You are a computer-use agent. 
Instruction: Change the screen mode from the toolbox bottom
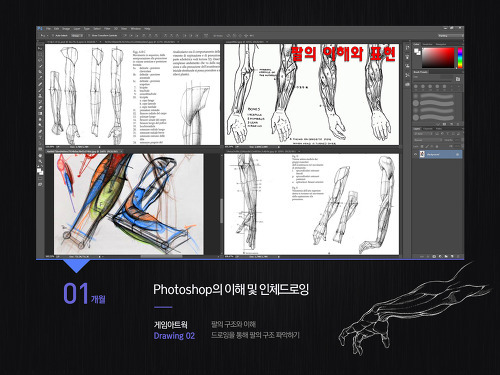click(40, 184)
